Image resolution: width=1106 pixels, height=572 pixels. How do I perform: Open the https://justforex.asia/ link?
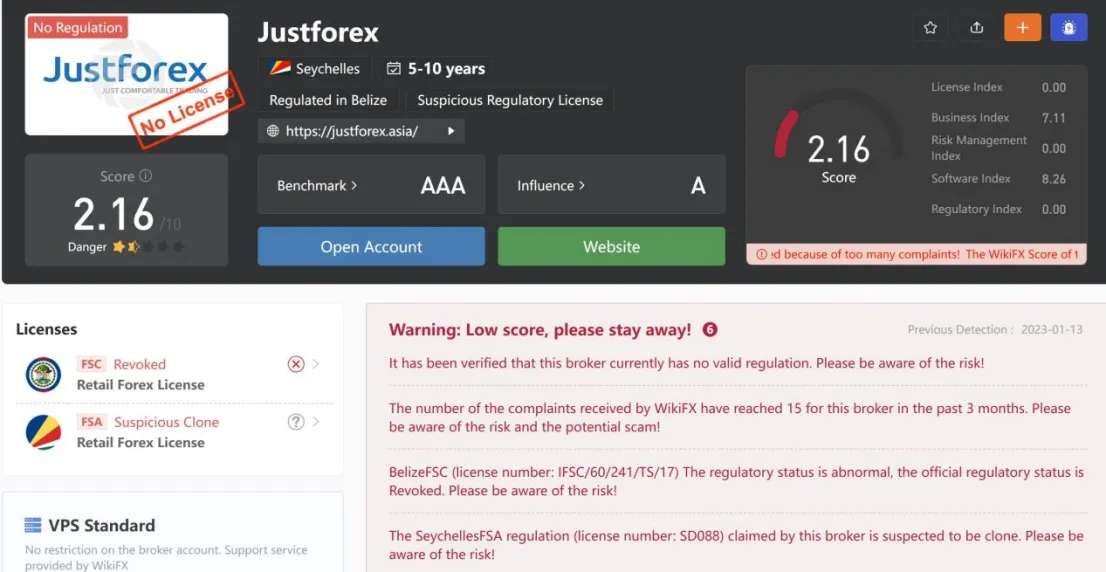point(352,130)
